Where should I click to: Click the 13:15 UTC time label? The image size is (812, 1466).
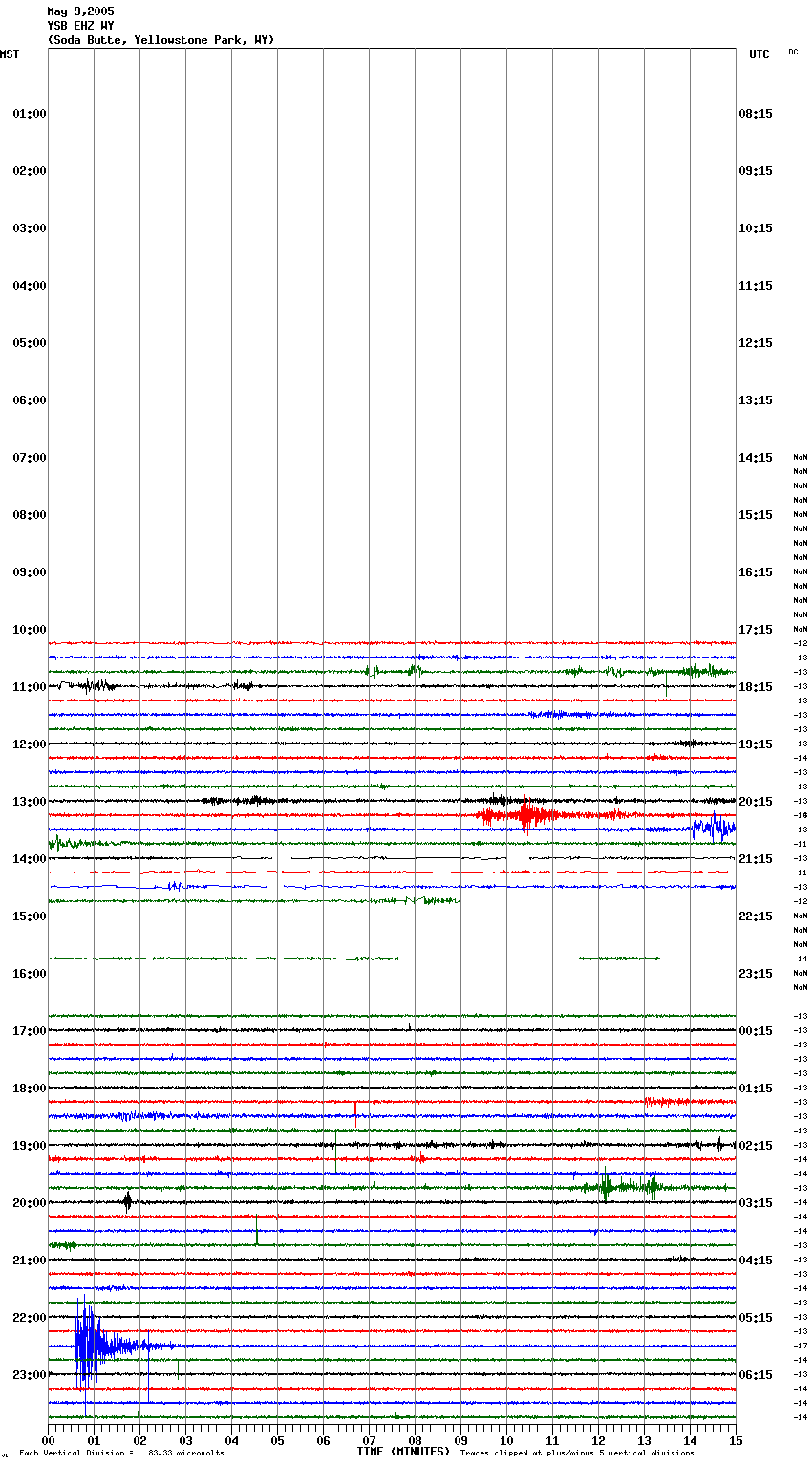(x=756, y=400)
